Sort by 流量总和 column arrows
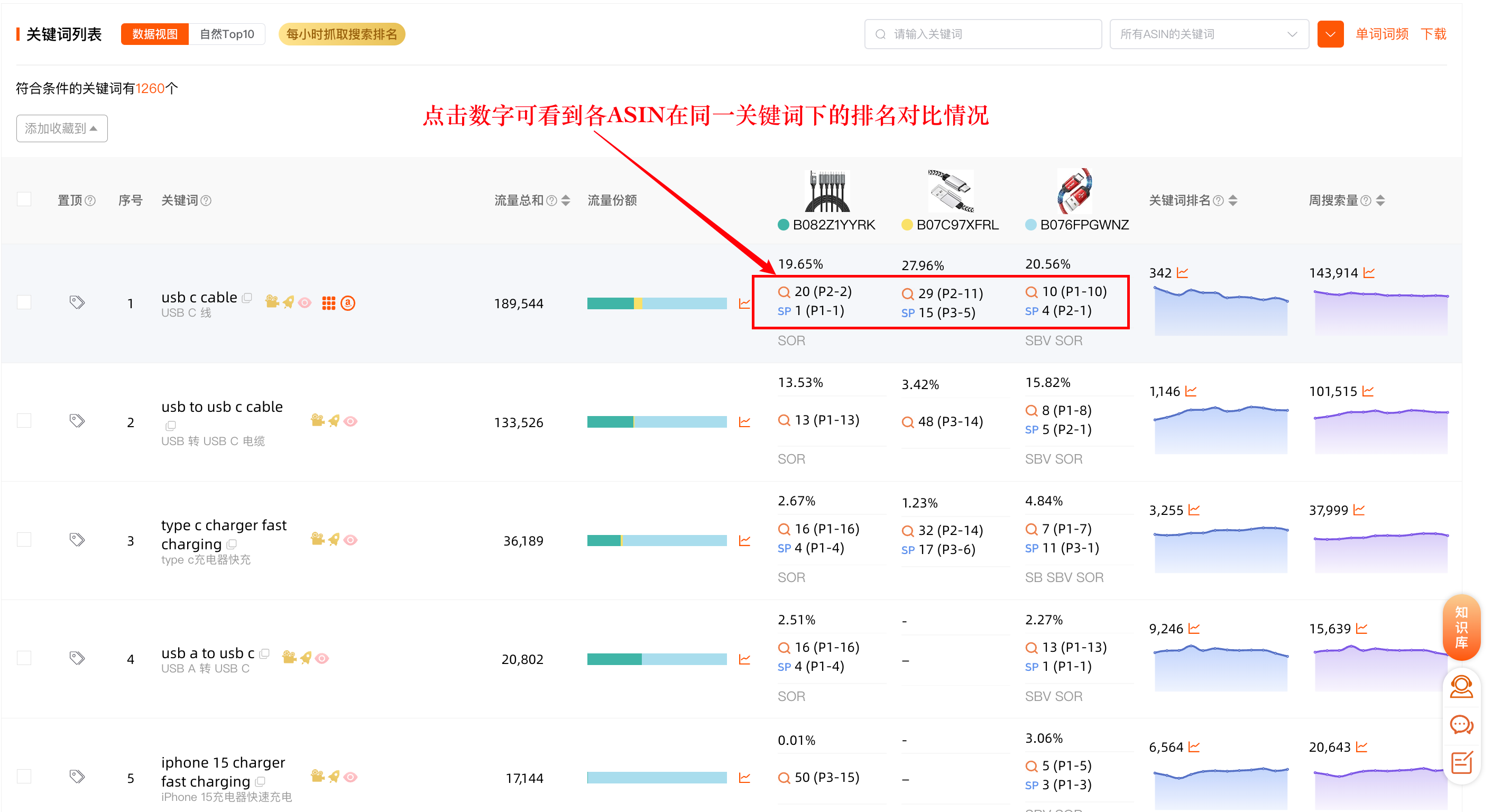Viewport: 1492px width, 812px height. coord(566,200)
